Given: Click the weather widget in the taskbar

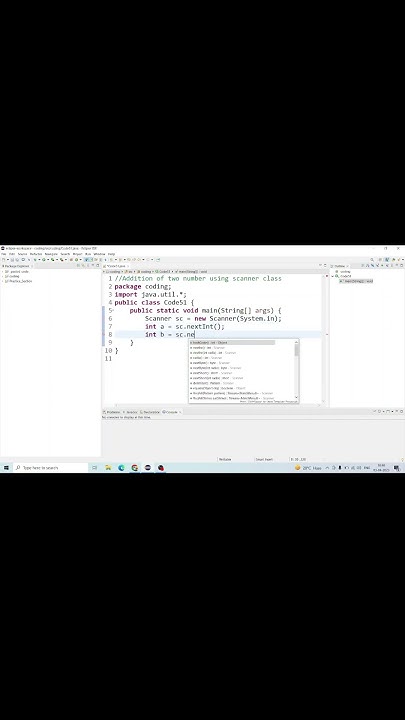Looking at the screenshot, I should click(308, 468).
